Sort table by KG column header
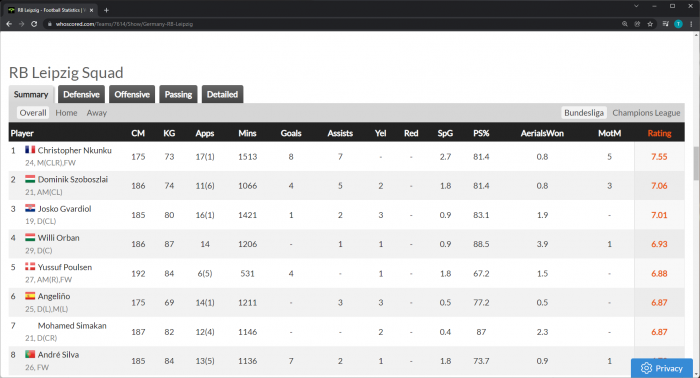This screenshot has width=700, height=378. tap(169, 133)
